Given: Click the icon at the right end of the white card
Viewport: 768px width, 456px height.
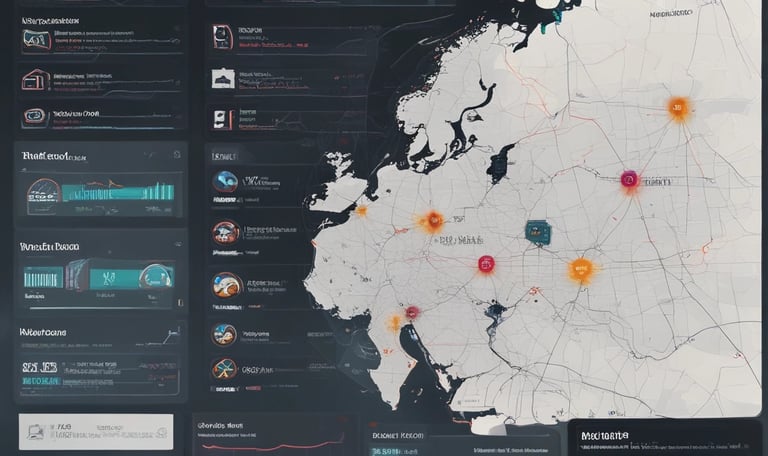Looking at the screenshot, I should pos(162,432).
